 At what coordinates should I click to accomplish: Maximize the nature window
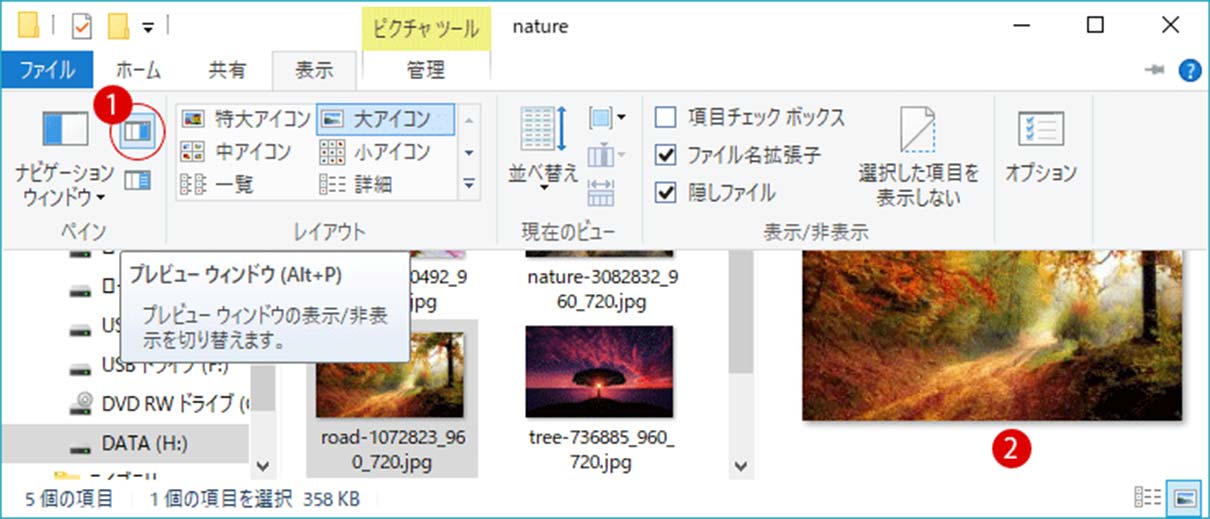coord(1095,26)
